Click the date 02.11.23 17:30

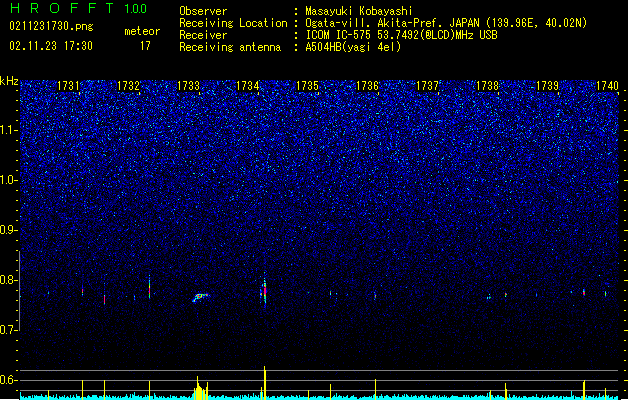pyautogui.click(x=51, y=46)
